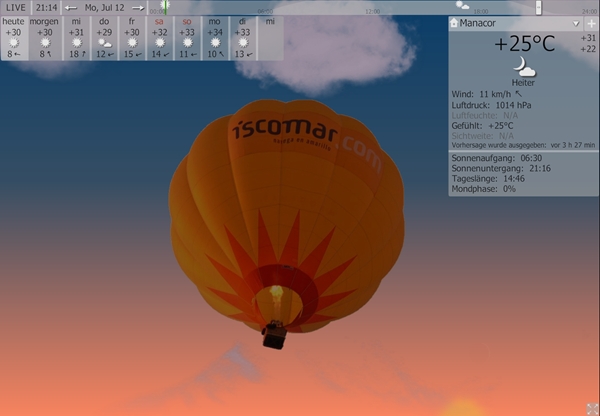Go to previous day with left arrow
The image size is (600, 416).
pyautogui.click(x=71, y=8)
